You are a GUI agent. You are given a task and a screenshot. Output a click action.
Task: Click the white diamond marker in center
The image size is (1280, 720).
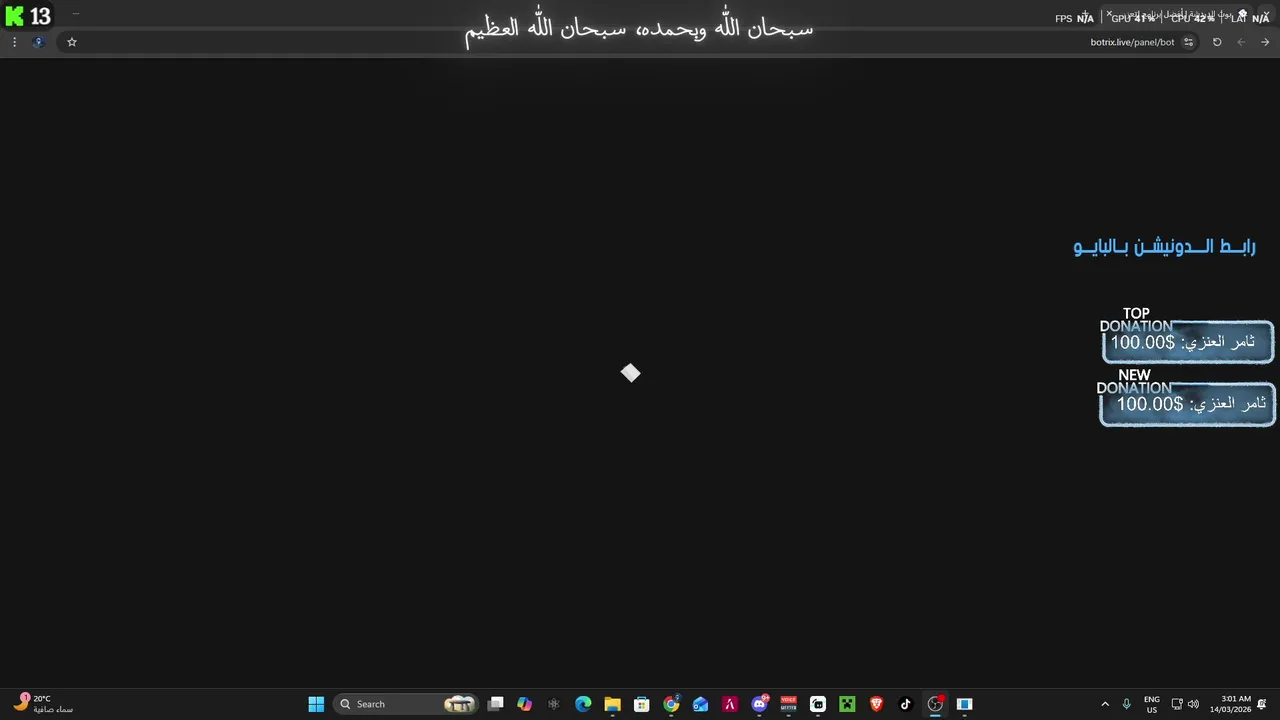630,373
